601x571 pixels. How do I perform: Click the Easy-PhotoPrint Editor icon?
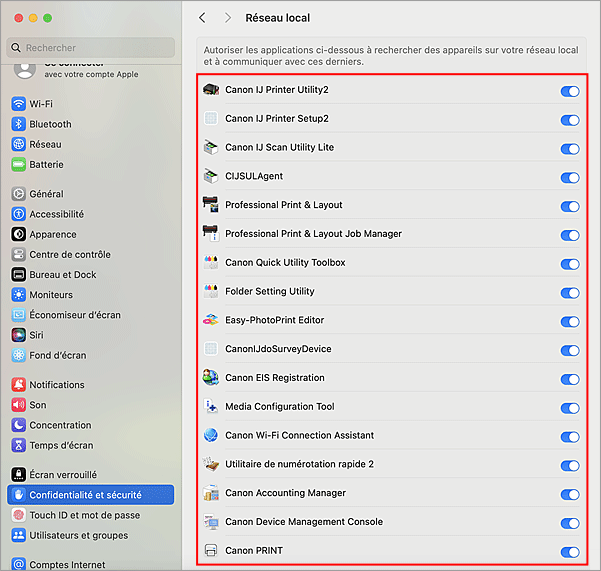coord(210,321)
